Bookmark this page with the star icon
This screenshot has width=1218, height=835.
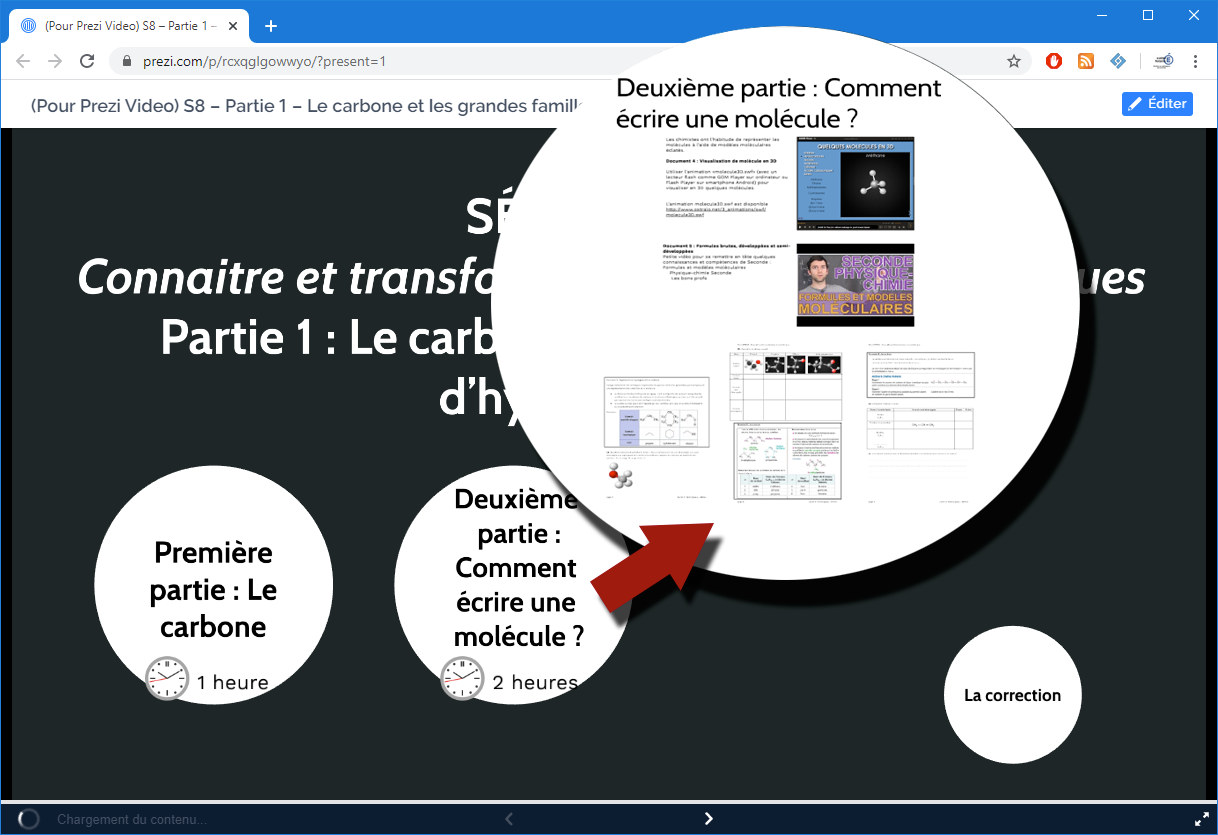tap(1014, 61)
